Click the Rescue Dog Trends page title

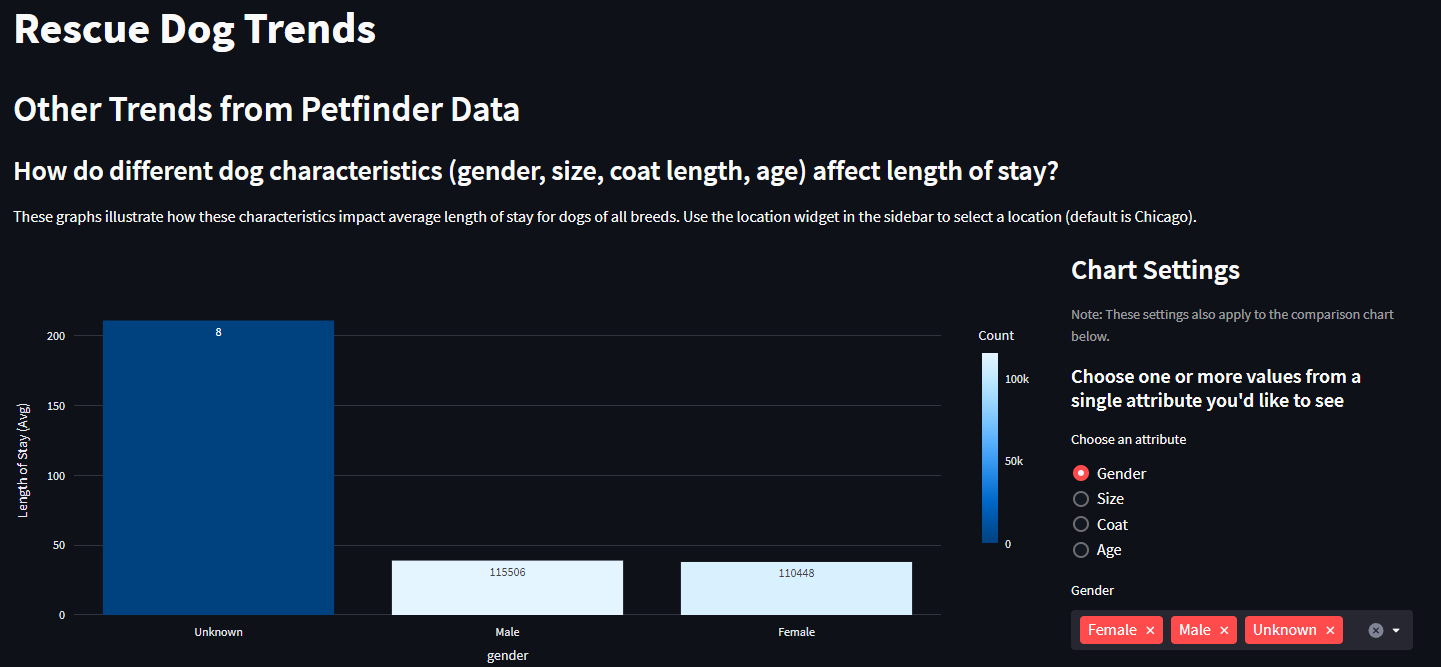(x=195, y=28)
